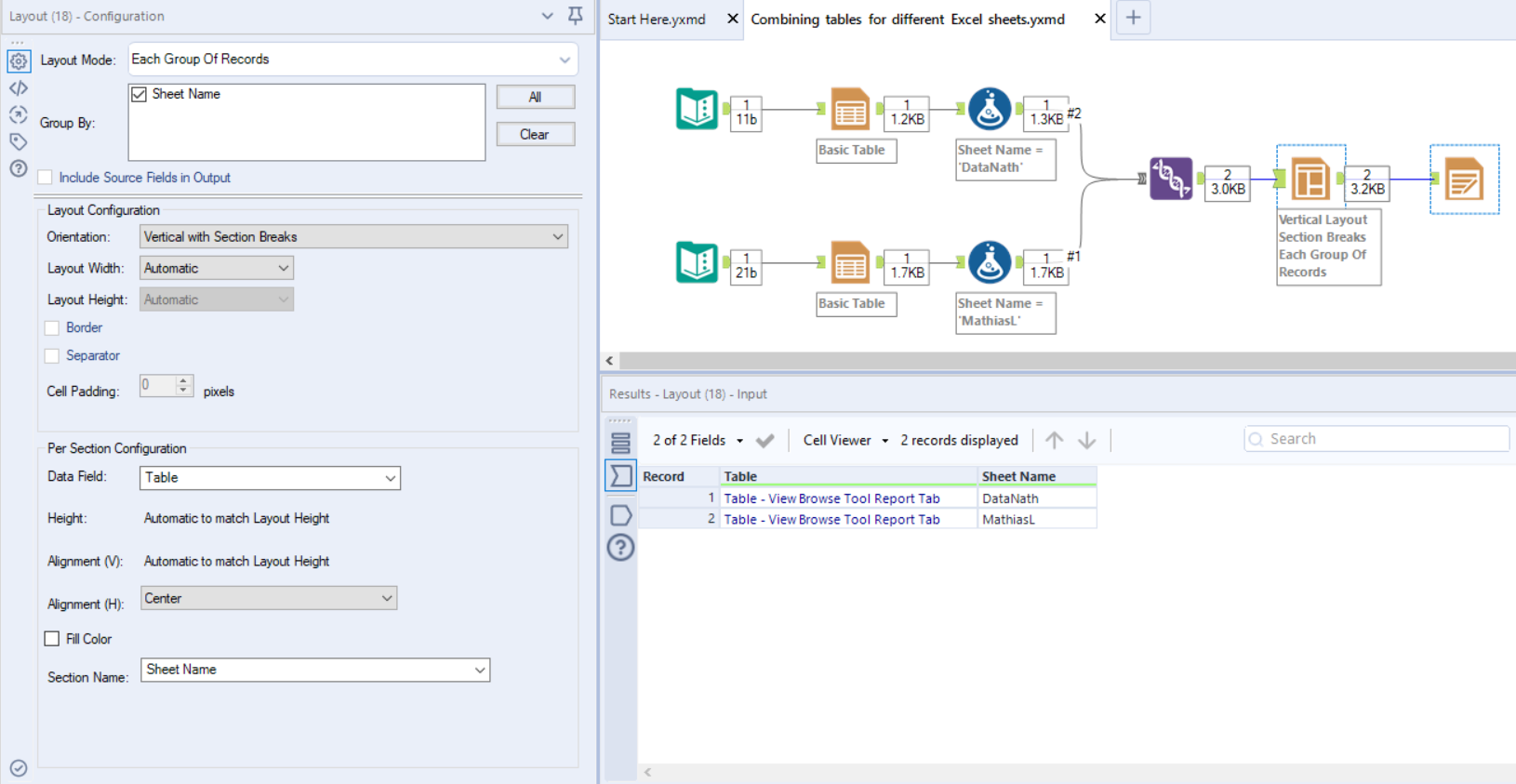This screenshot has width=1516, height=784.
Task: Open the Annotation tag icon in sidebar
Action: pyautogui.click(x=19, y=141)
